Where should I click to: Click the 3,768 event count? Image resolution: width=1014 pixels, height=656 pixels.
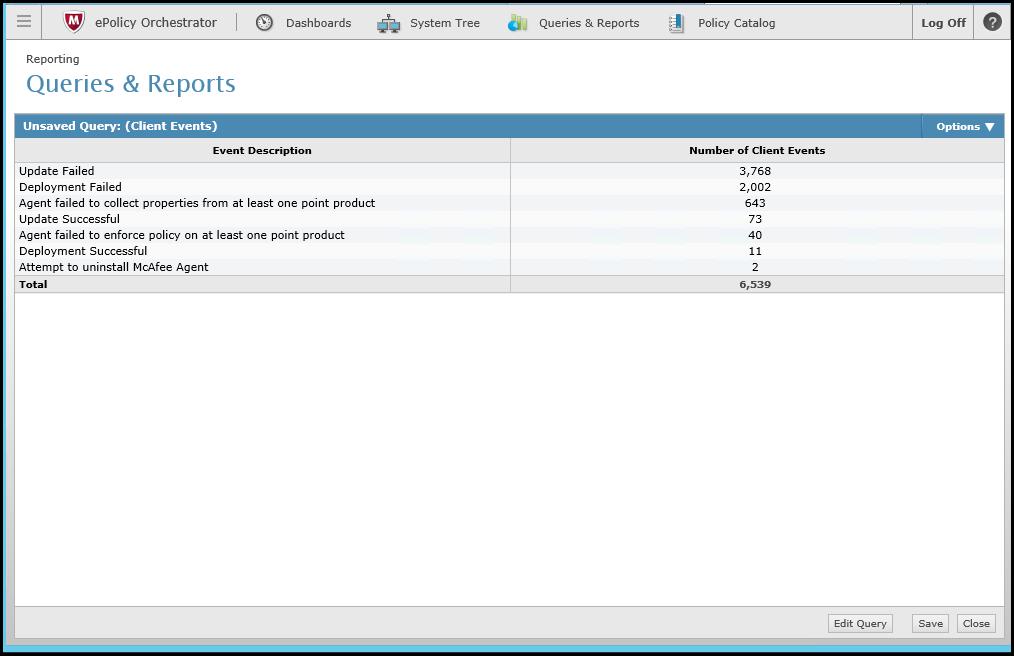point(755,171)
